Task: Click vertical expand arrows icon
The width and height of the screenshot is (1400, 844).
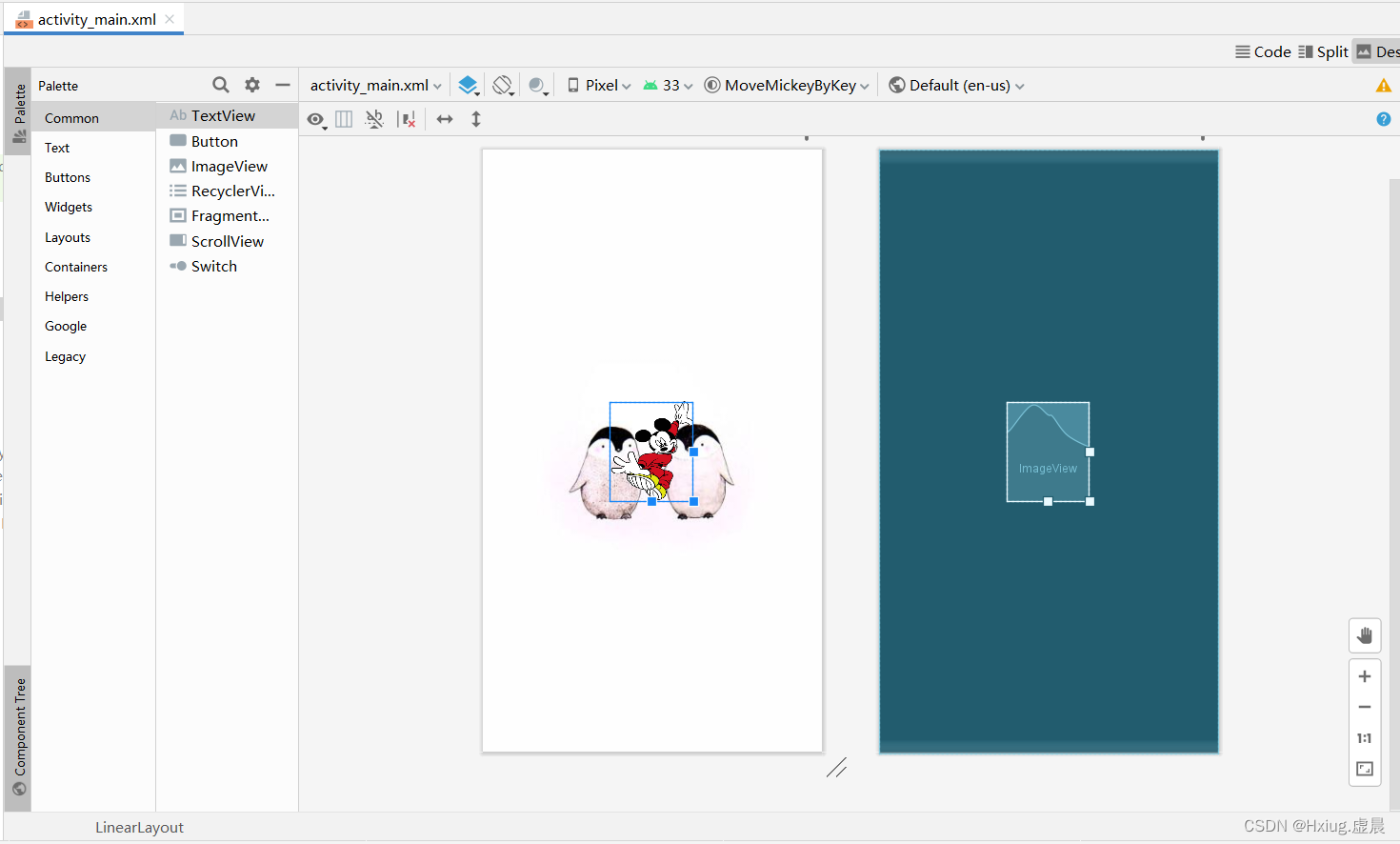Action: [476, 119]
